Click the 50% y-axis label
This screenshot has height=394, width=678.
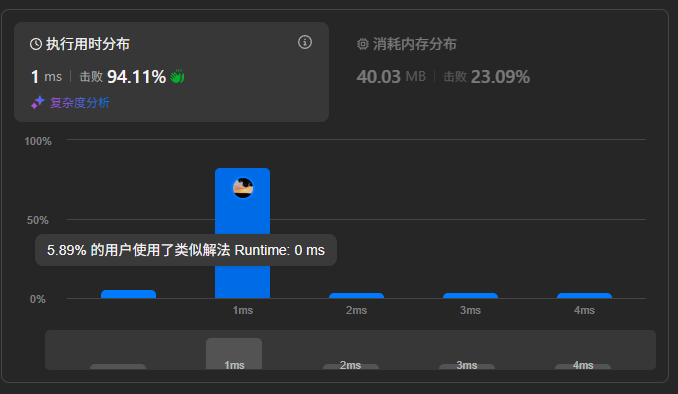click(38, 220)
